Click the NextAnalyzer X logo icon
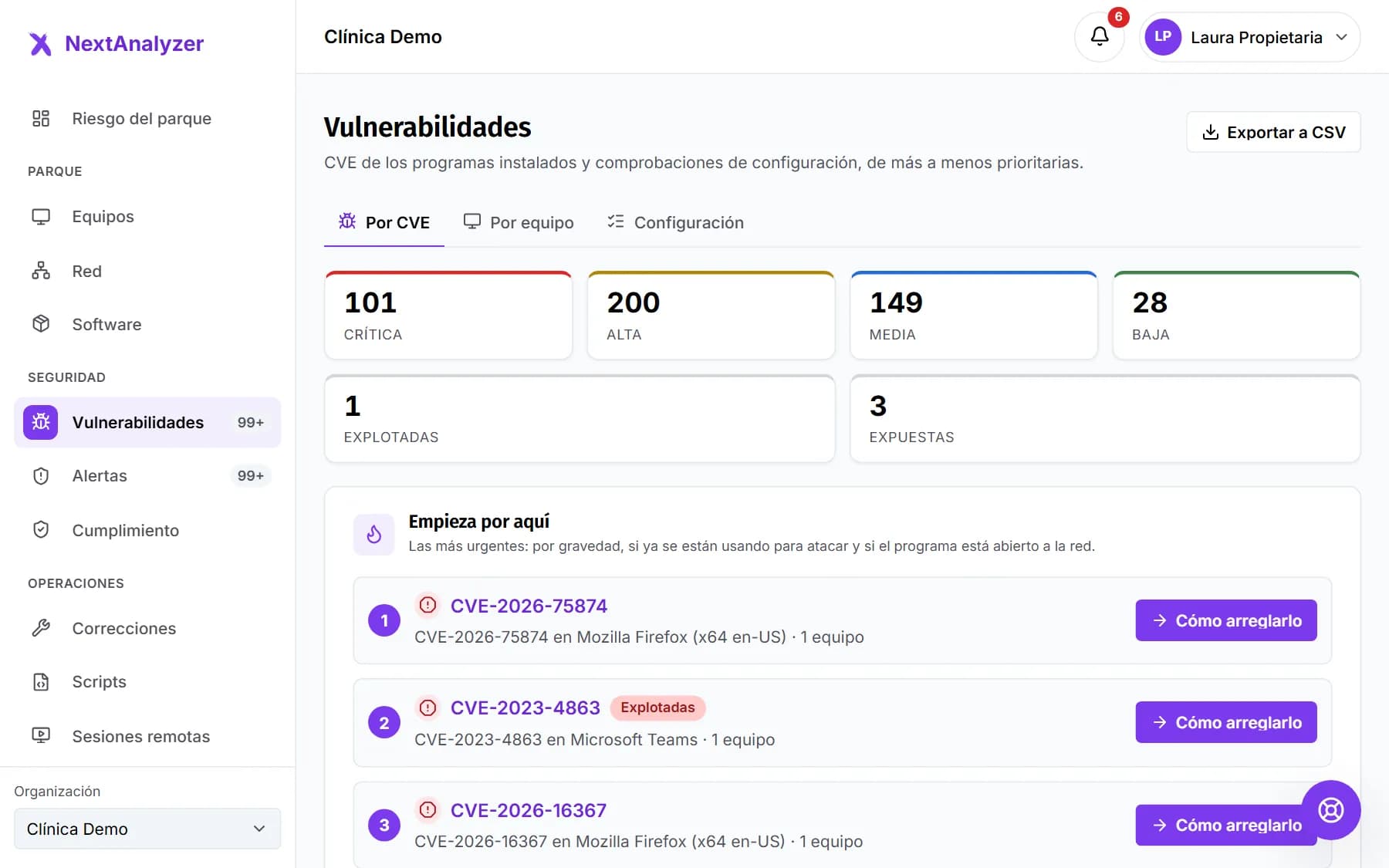The image size is (1389, 868). pyautogui.click(x=40, y=44)
